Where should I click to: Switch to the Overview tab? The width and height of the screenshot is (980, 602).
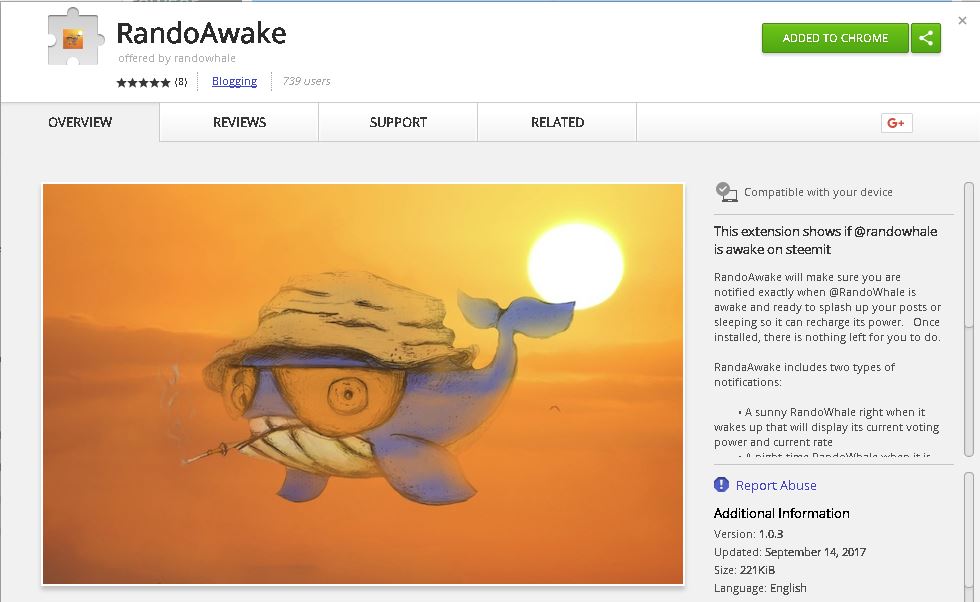[80, 123]
